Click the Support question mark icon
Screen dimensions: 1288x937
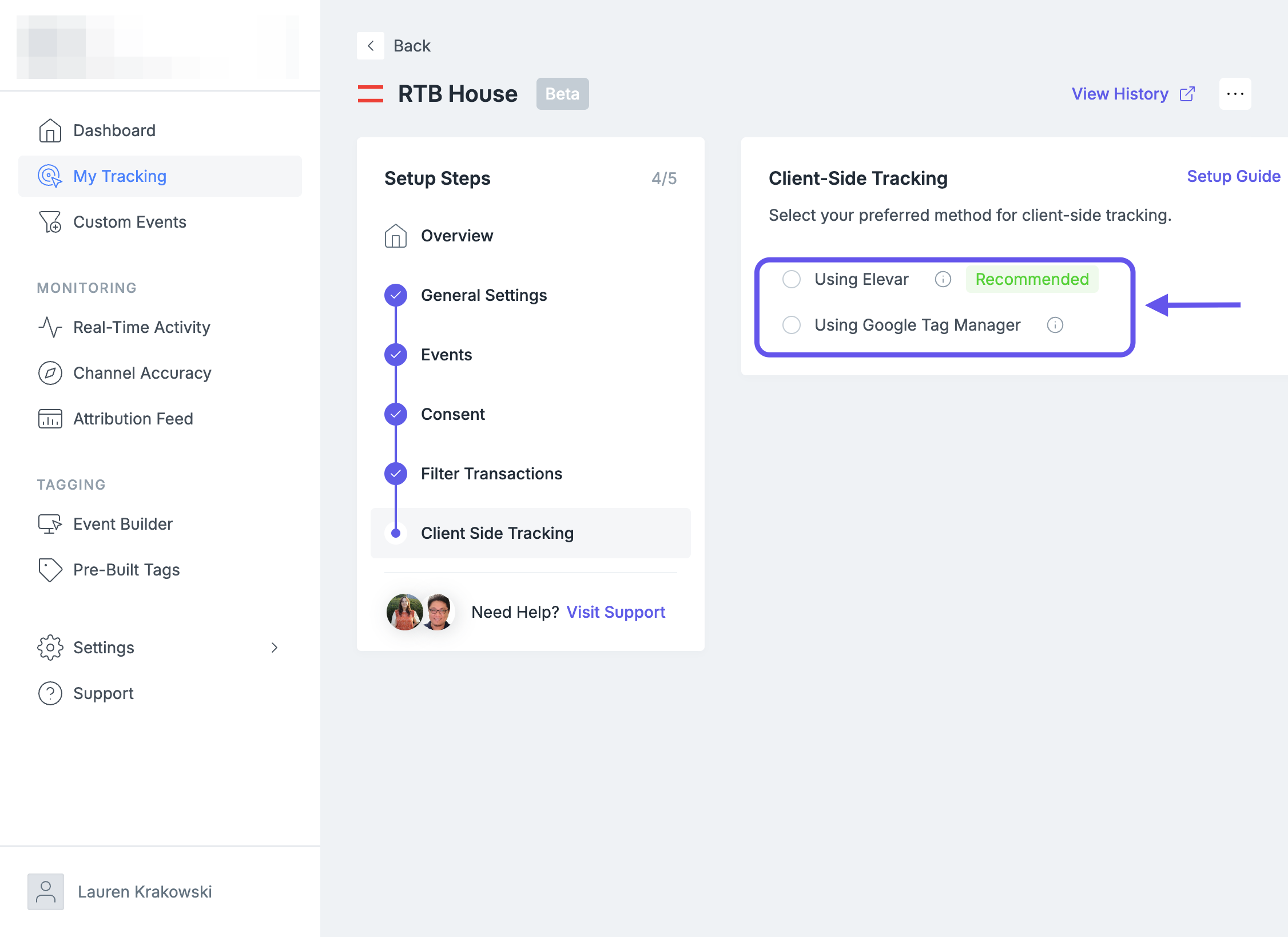[x=50, y=693]
